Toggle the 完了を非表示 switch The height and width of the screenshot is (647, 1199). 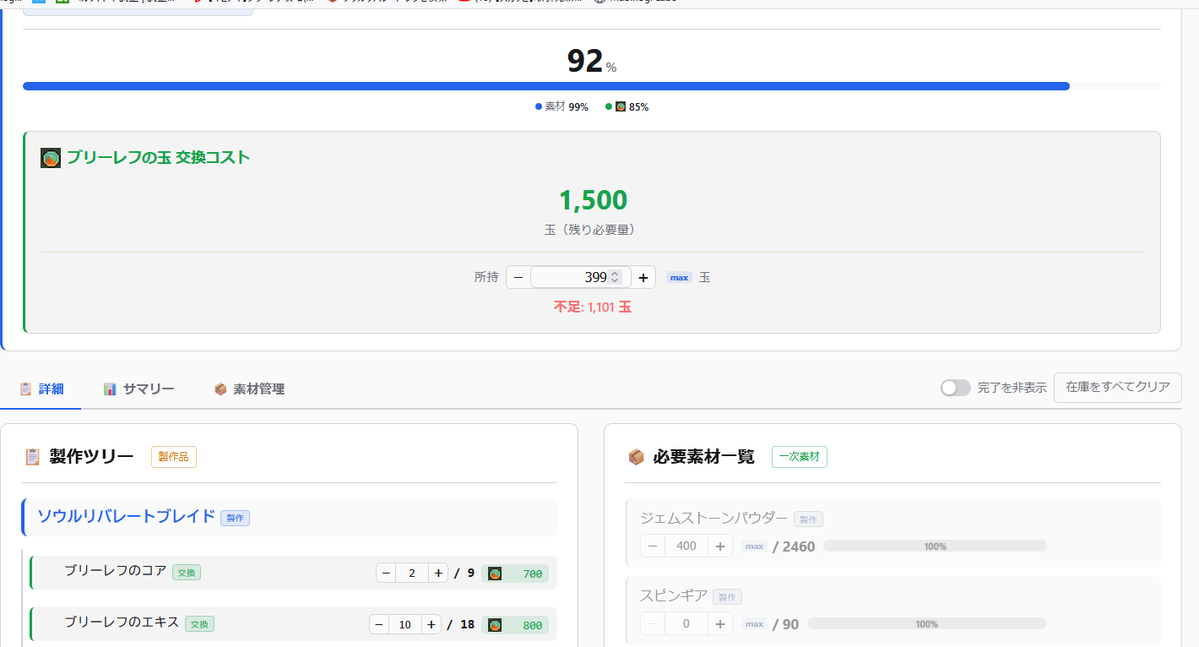[955, 388]
